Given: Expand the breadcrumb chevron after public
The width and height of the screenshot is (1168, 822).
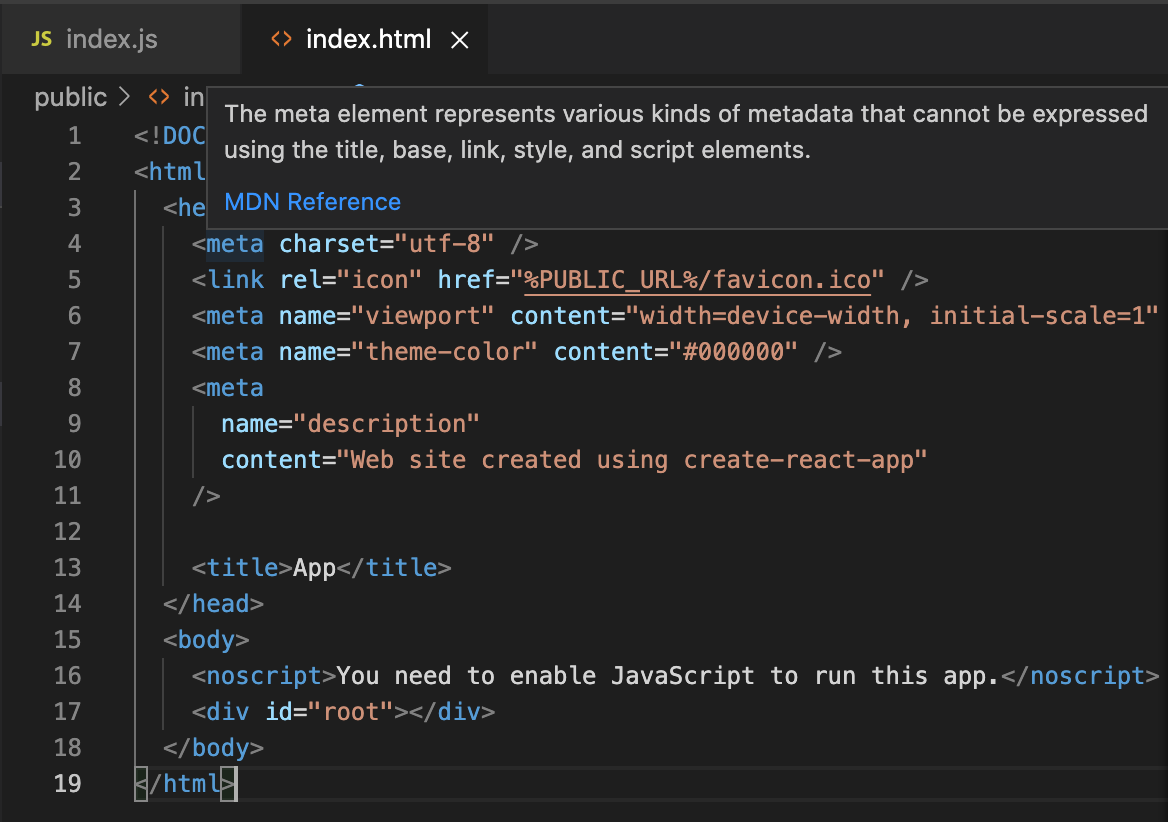Looking at the screenshot, I should pos(124,98).
